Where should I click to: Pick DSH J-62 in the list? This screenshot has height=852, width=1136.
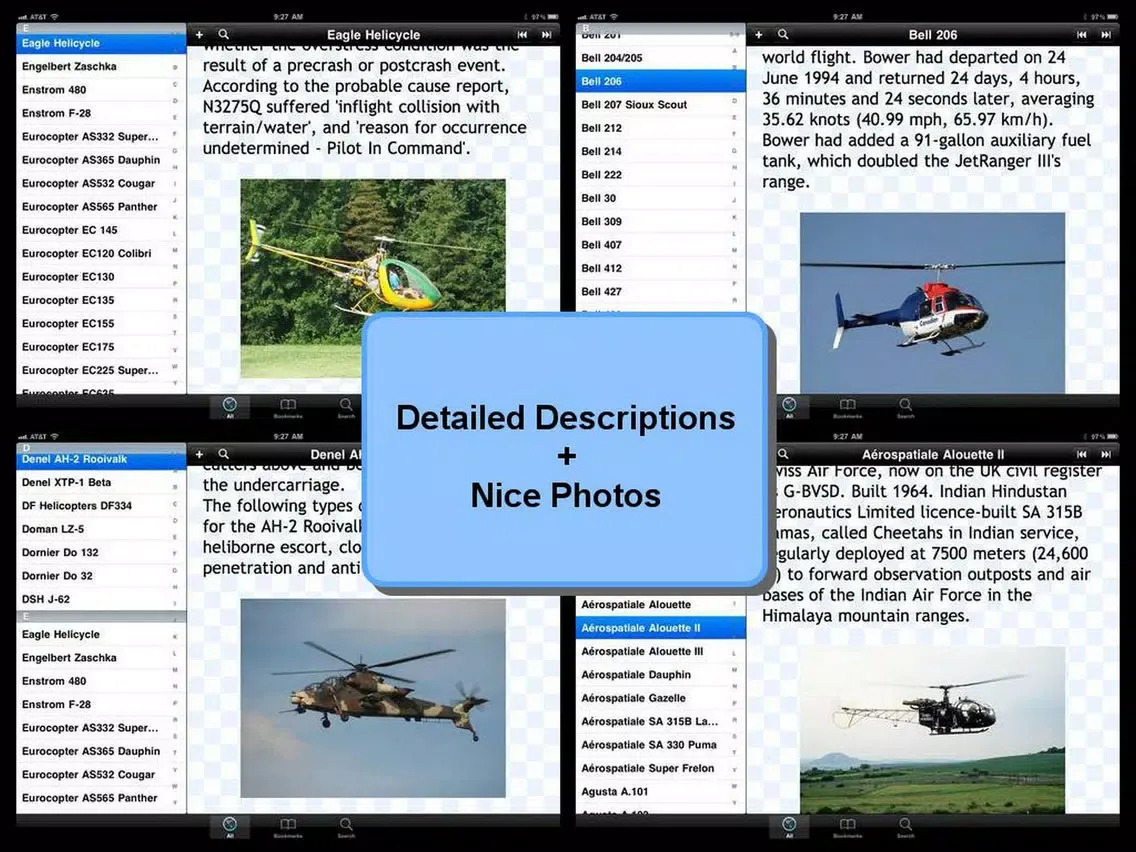click(101, 599)
